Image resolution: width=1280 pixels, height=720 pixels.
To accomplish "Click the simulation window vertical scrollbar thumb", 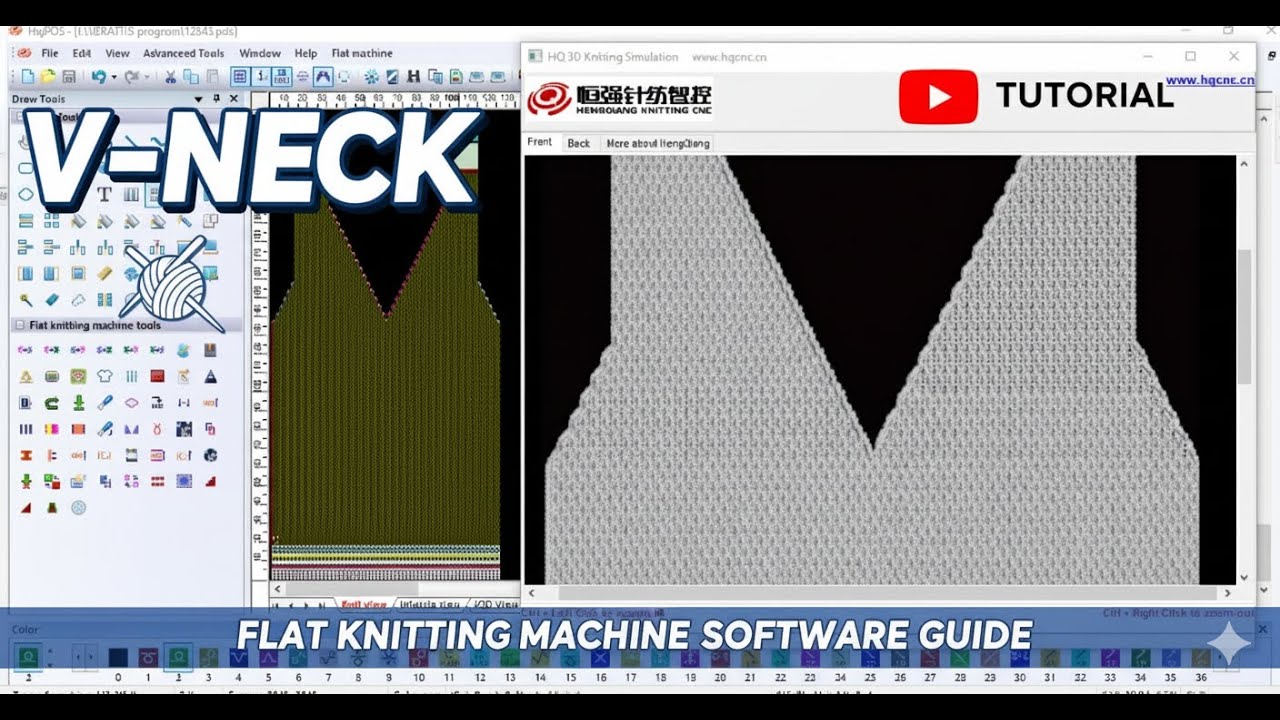I will click(x=1244, y=316).
